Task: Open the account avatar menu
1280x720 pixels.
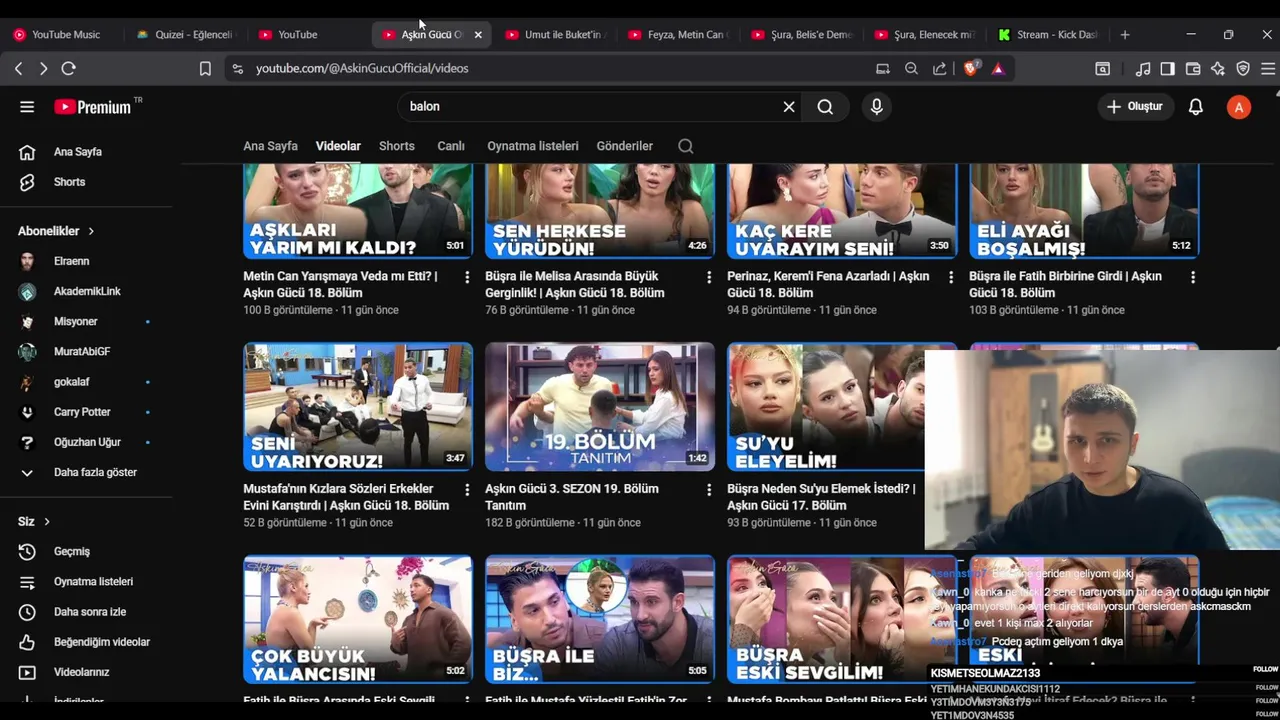Action: (x=1239, y=107)
